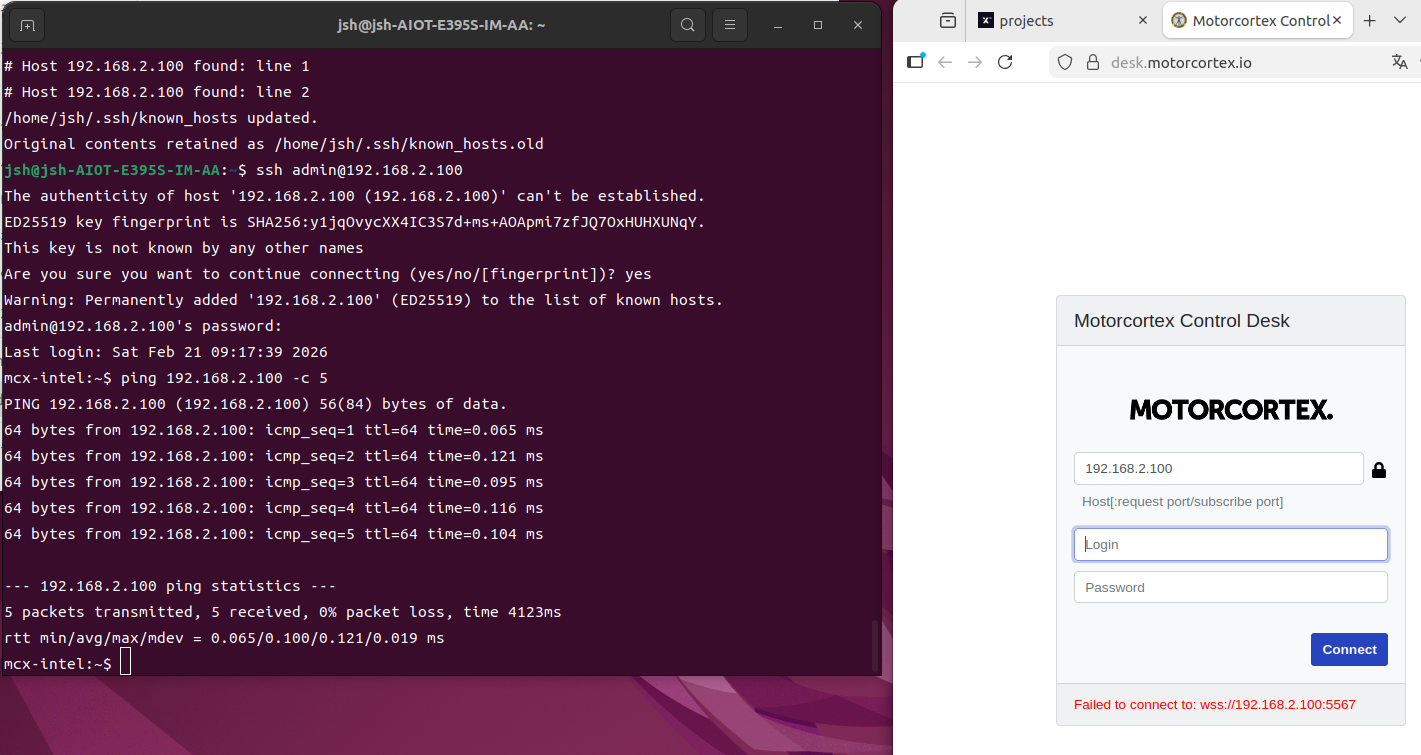Click the desk.motorcortex.io address bar
Image resolution: width=1421 pixels, height=755 pixels.
tap(1230, 62)
